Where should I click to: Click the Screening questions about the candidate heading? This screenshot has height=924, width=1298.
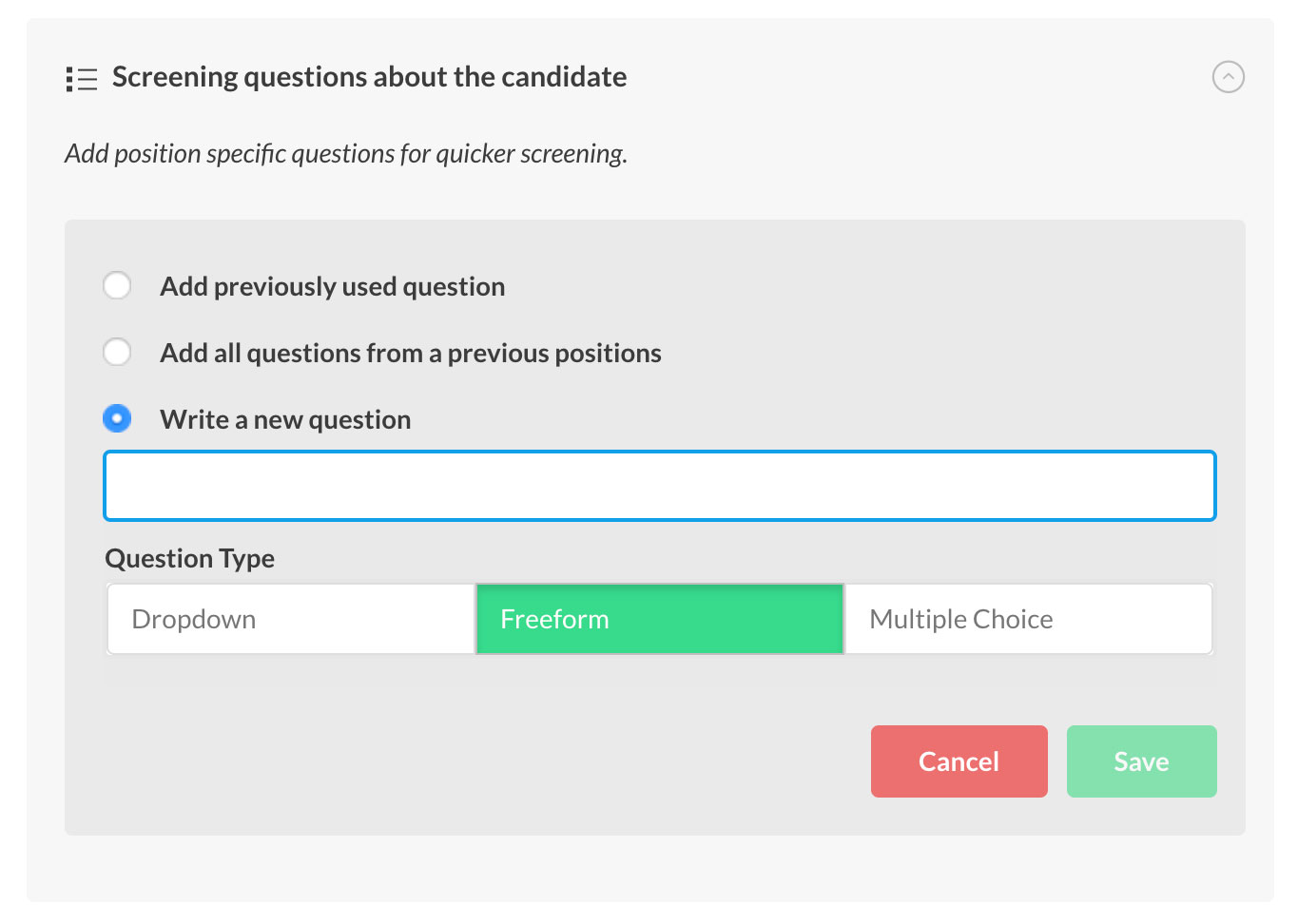(x=369, y=77)
